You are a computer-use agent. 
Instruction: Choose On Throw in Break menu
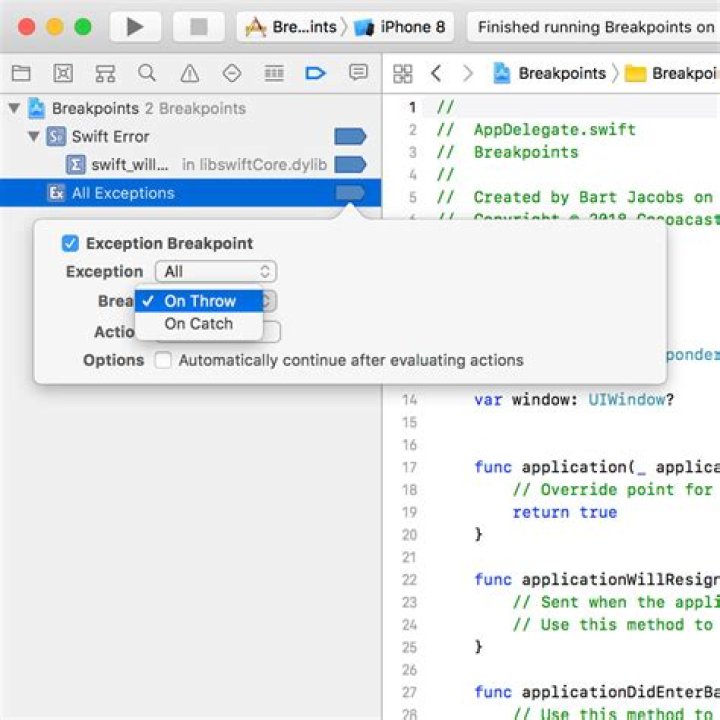[199, 301]
